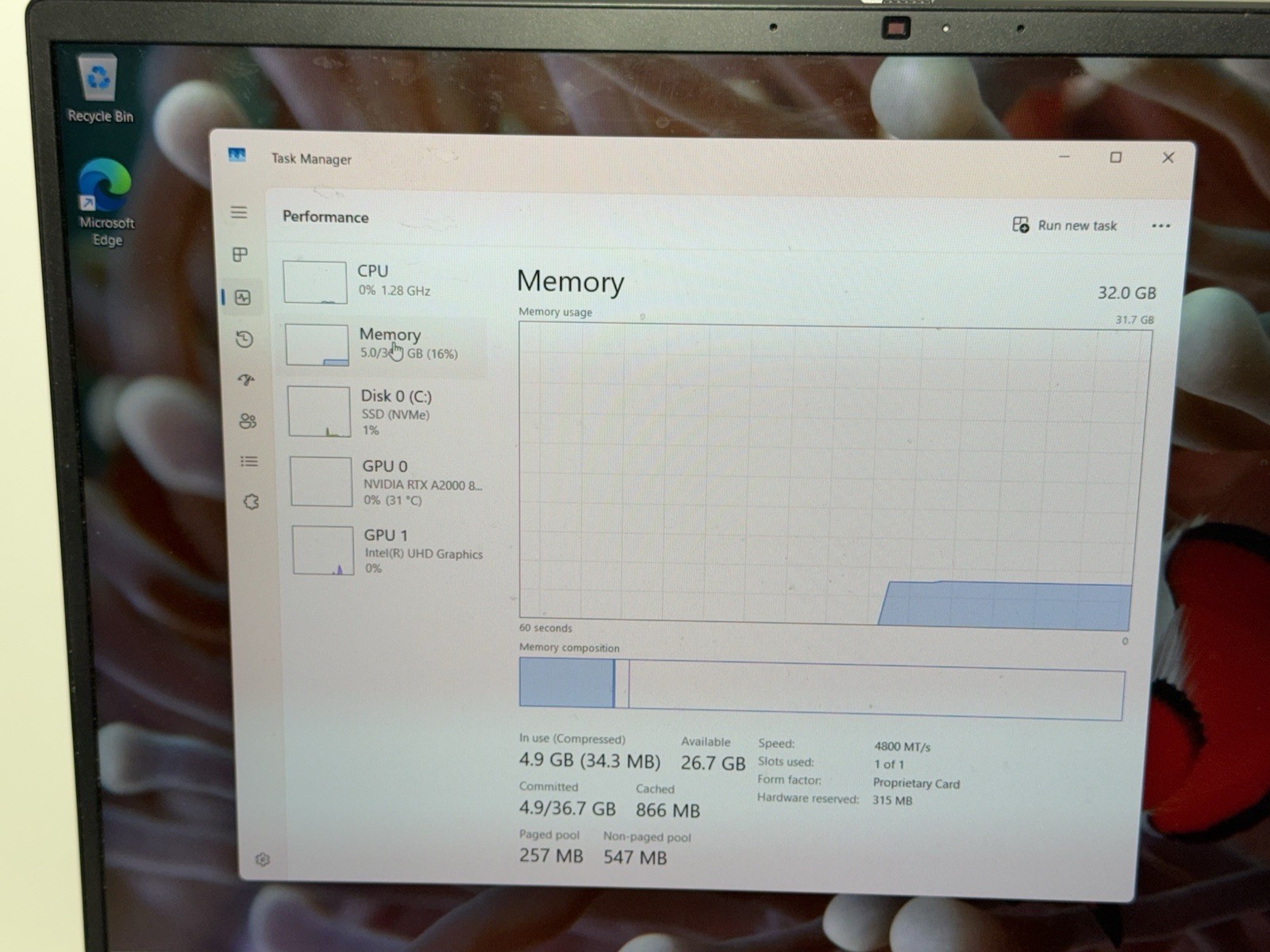Click the Cached value 866 MB
1270x952 pixels.
click(668, 810)
